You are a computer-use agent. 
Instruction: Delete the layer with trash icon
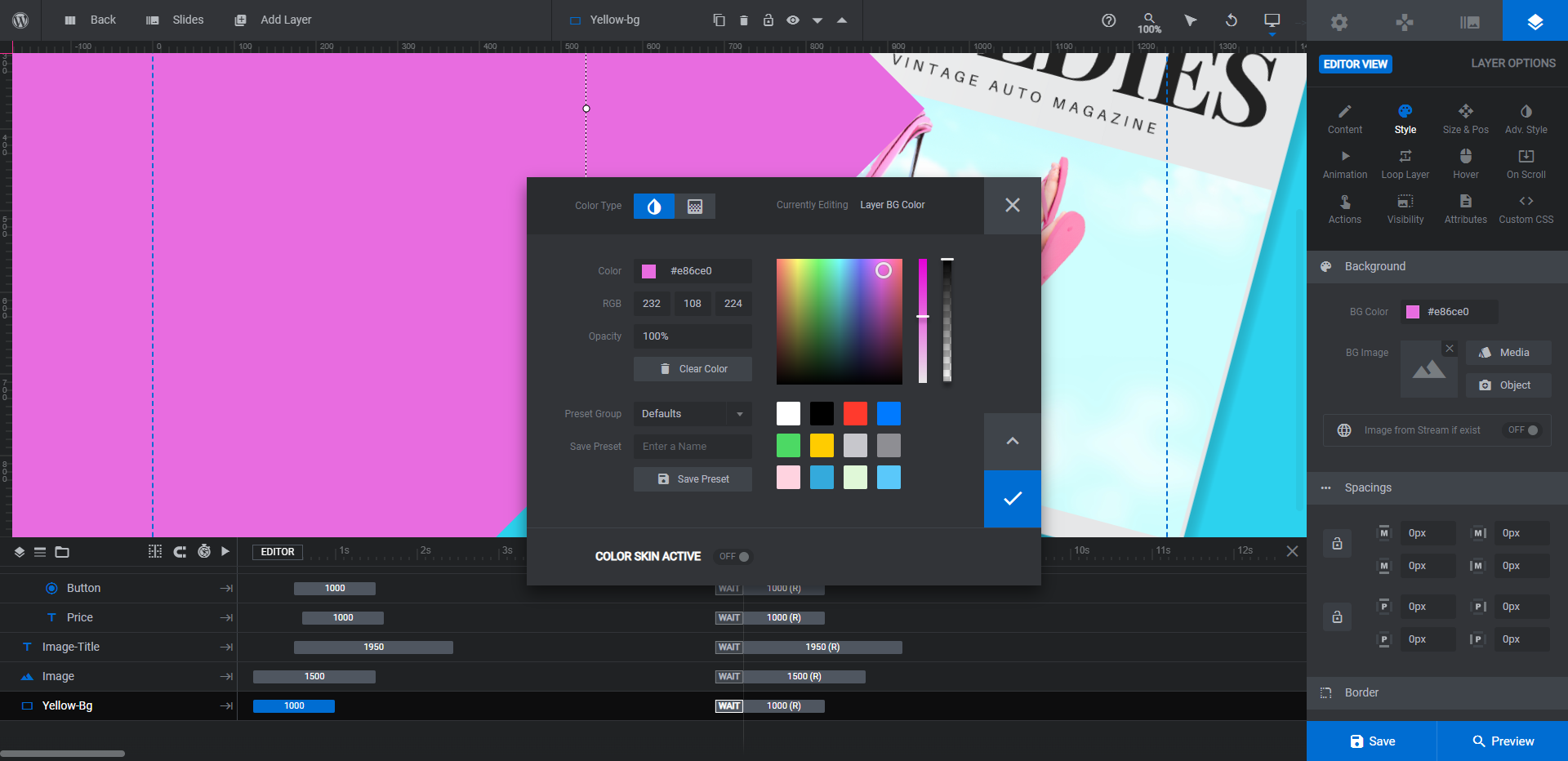coord(743,20)
